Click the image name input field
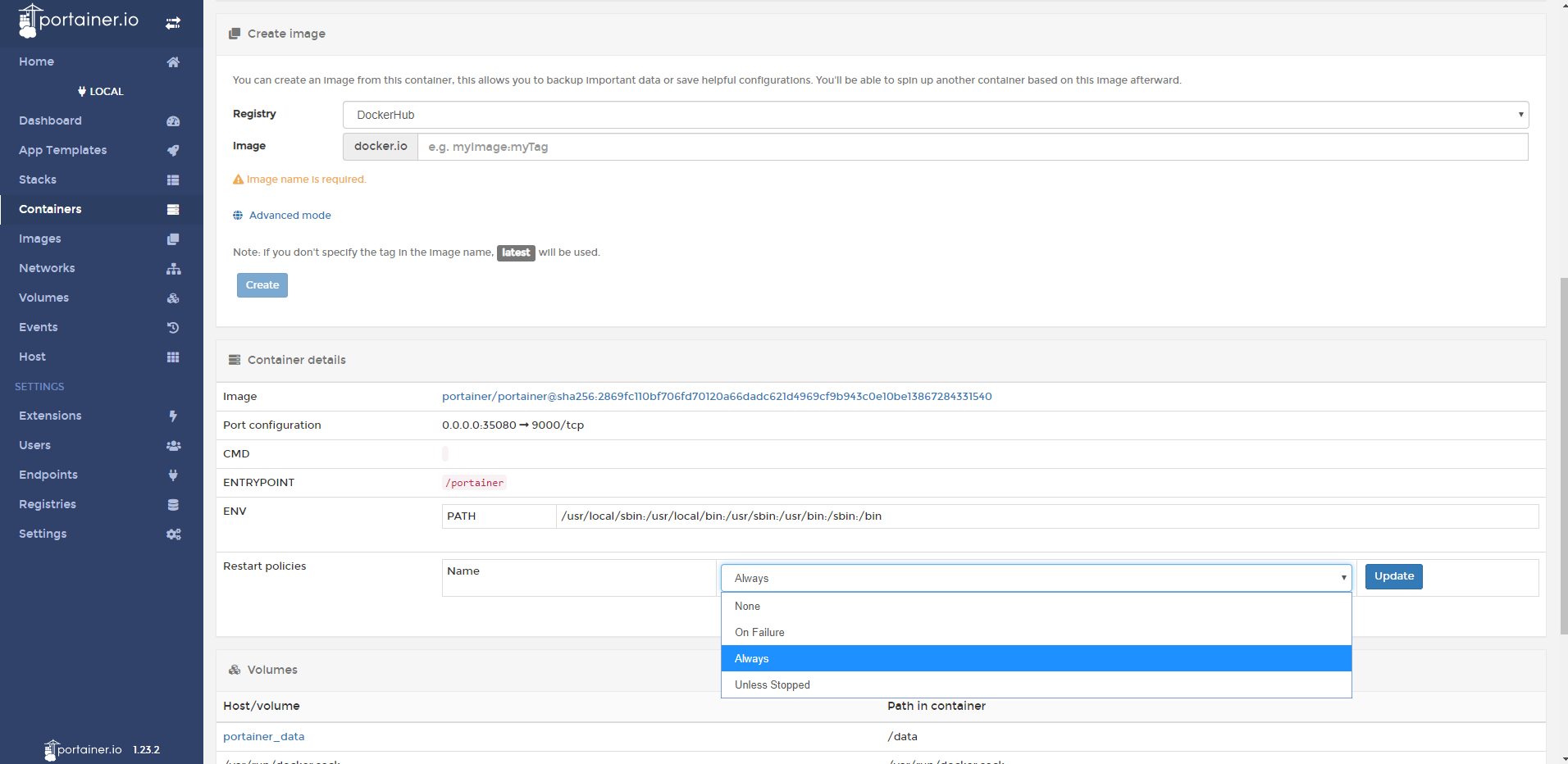 click(x=973, y=147)
